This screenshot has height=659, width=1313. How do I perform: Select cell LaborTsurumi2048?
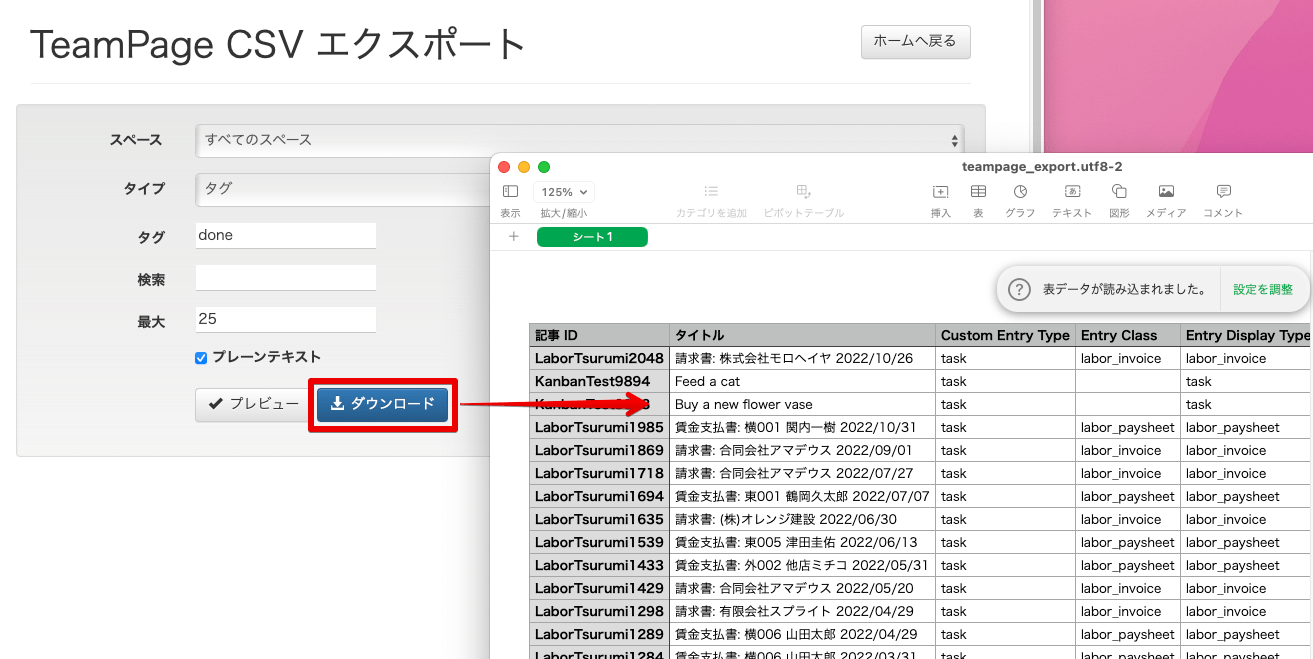[x=599, y=358]
